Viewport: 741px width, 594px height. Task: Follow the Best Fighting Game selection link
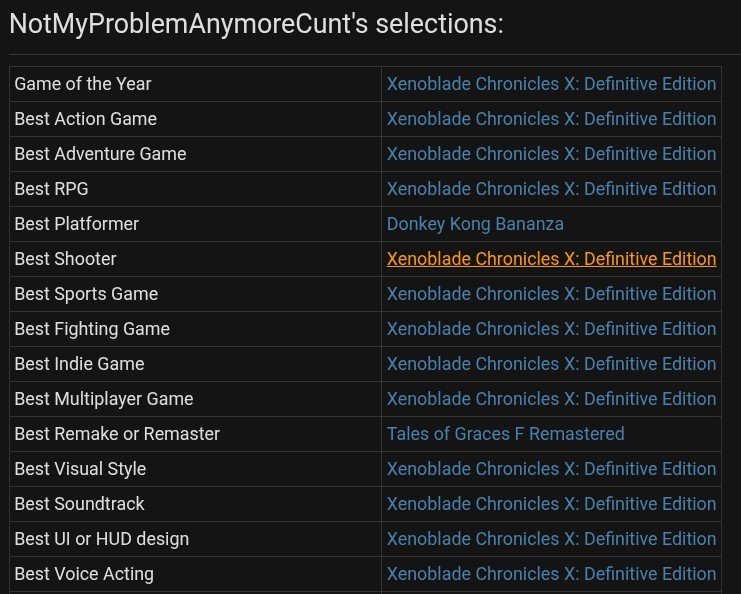(x=551, y=329)
